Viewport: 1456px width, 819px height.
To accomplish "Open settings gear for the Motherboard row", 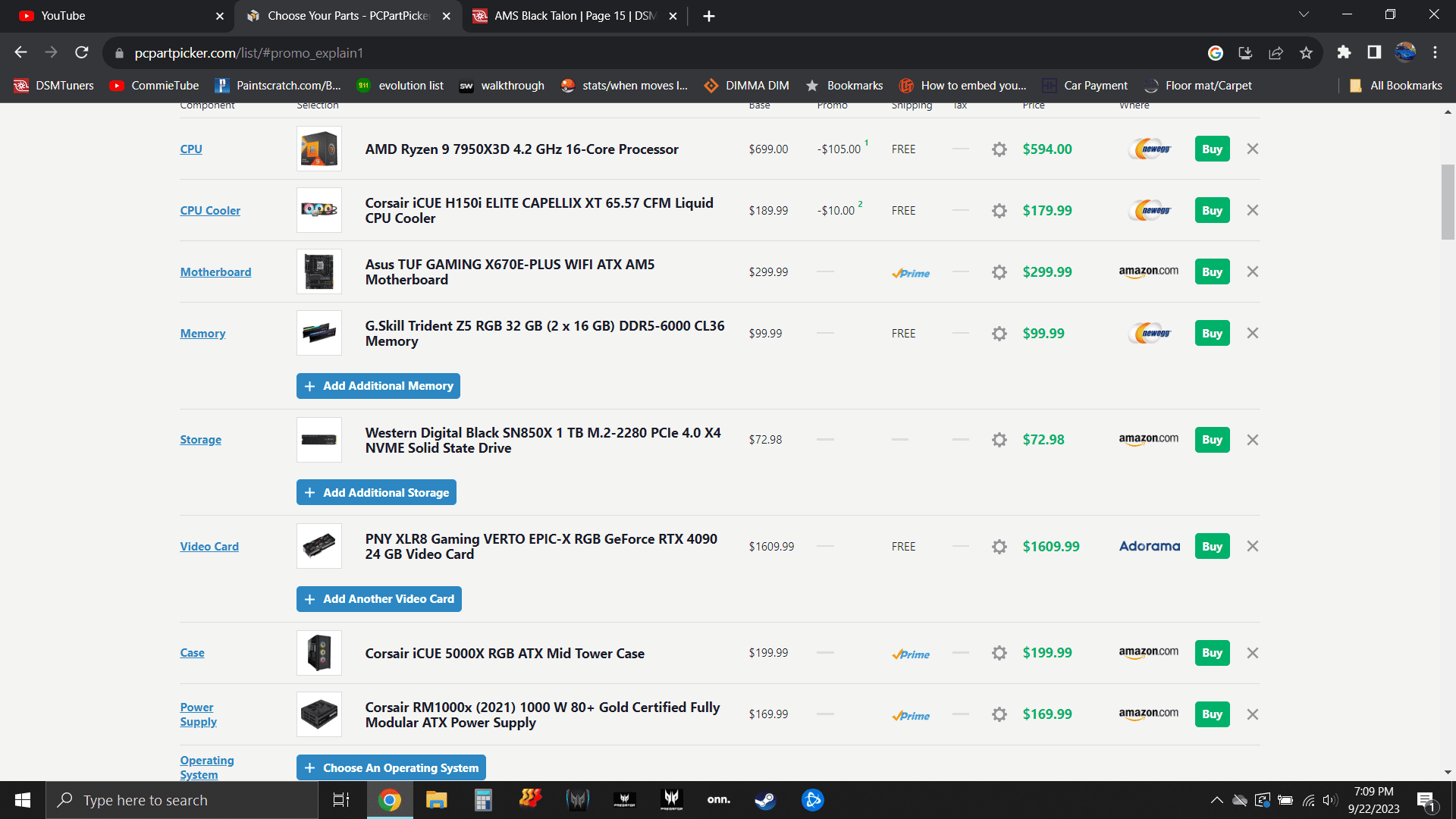I will pos(999,272).
